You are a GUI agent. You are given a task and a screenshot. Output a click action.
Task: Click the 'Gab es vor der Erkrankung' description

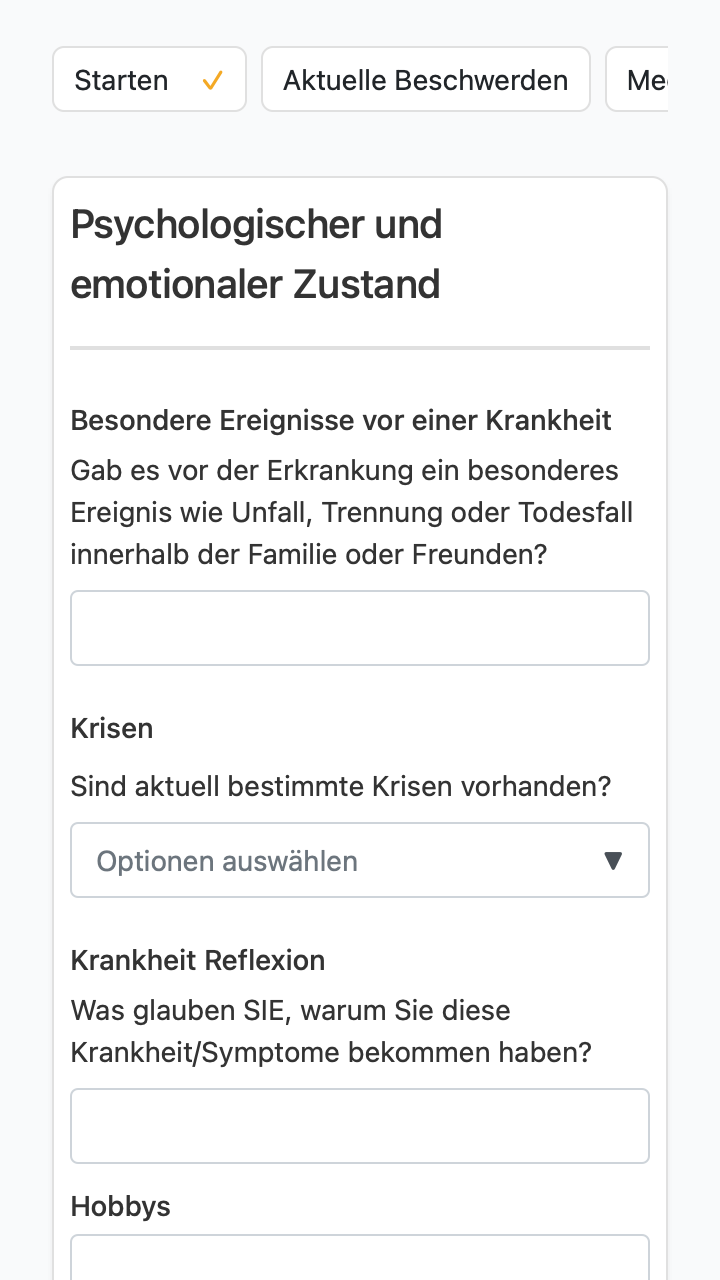(352, 512)
